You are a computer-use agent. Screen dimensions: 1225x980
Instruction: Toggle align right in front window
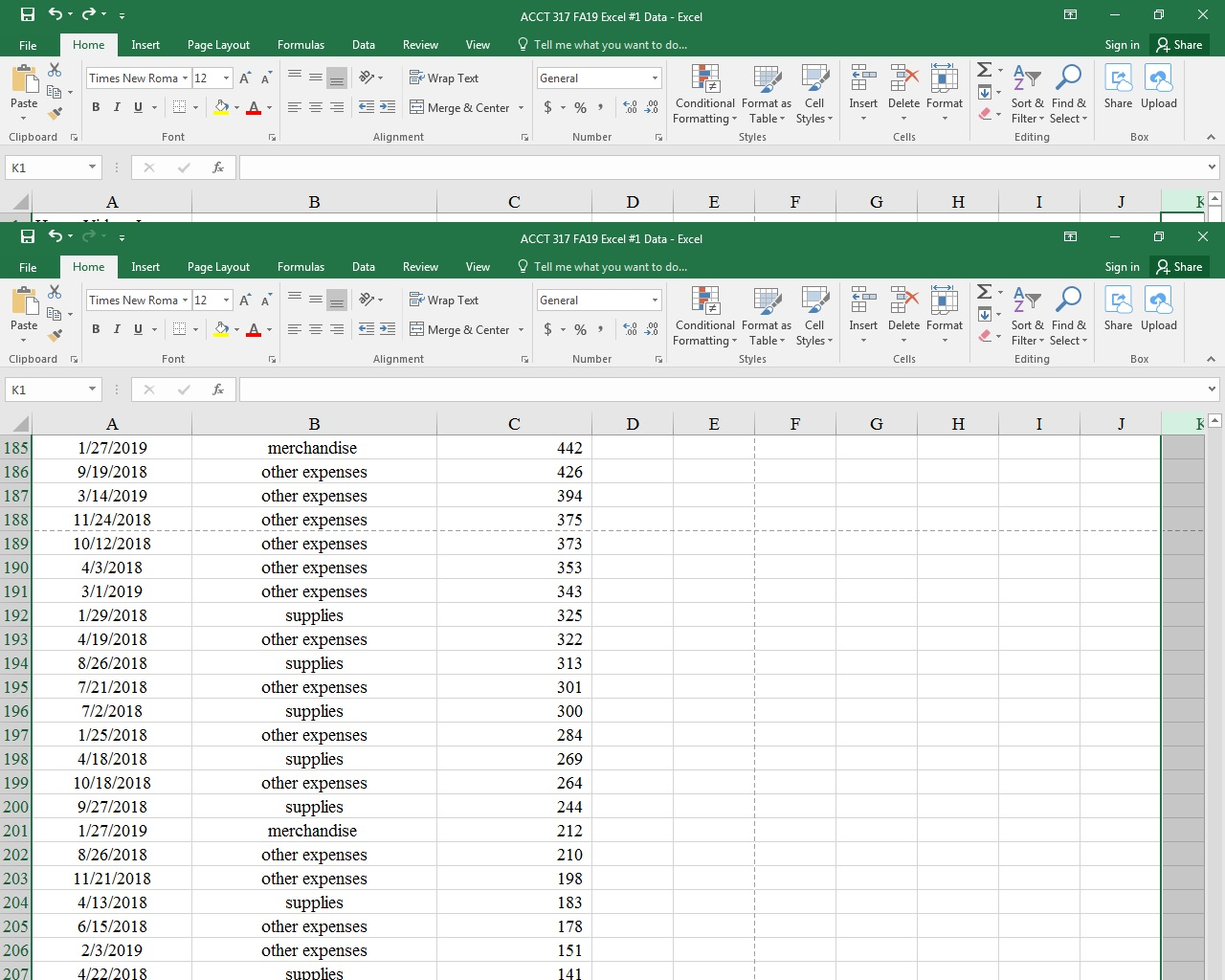tap(337, 329)
